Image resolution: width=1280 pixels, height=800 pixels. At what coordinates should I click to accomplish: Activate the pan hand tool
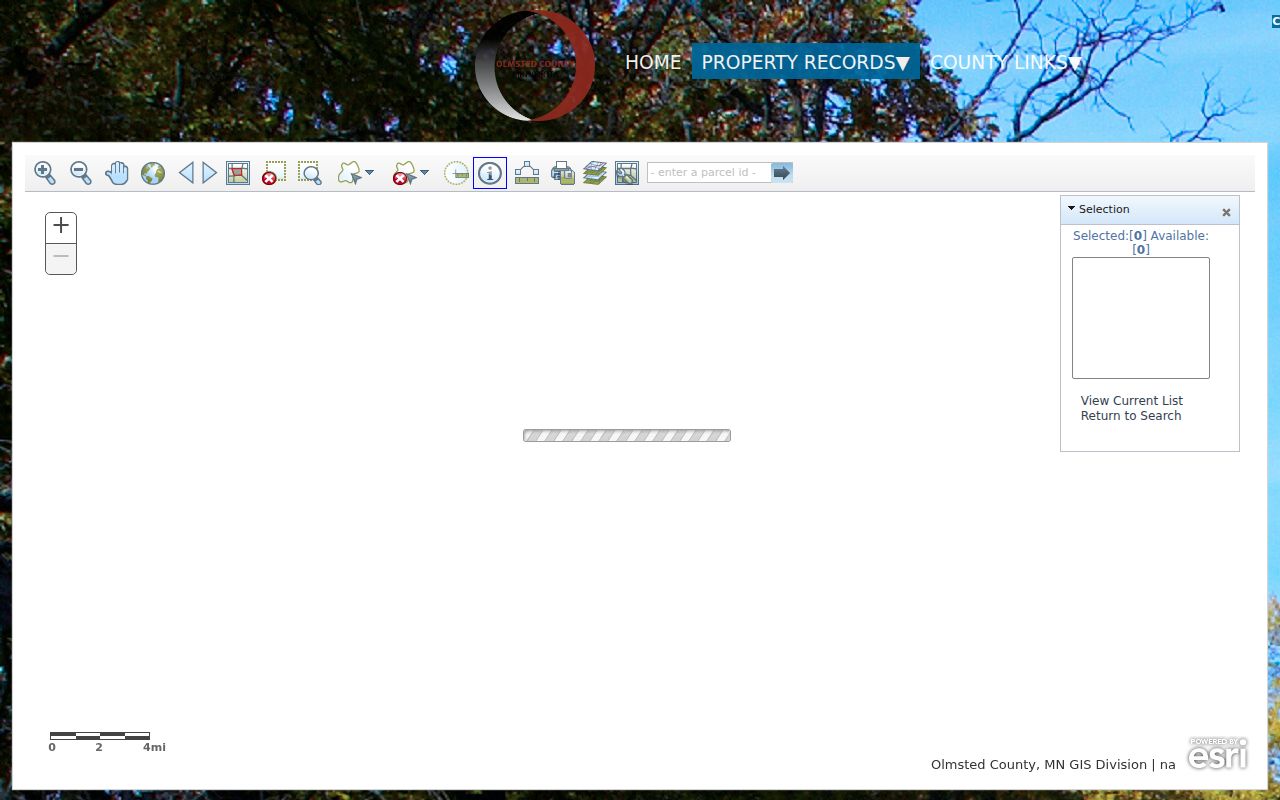point(117,173)
